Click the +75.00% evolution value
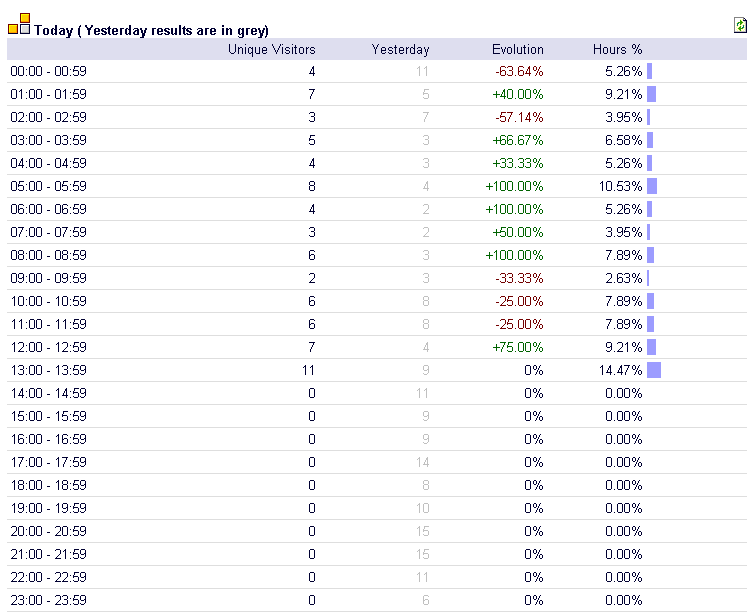Image resolution: width=751 pixels, height=613 pixels. tap(517, 347)
